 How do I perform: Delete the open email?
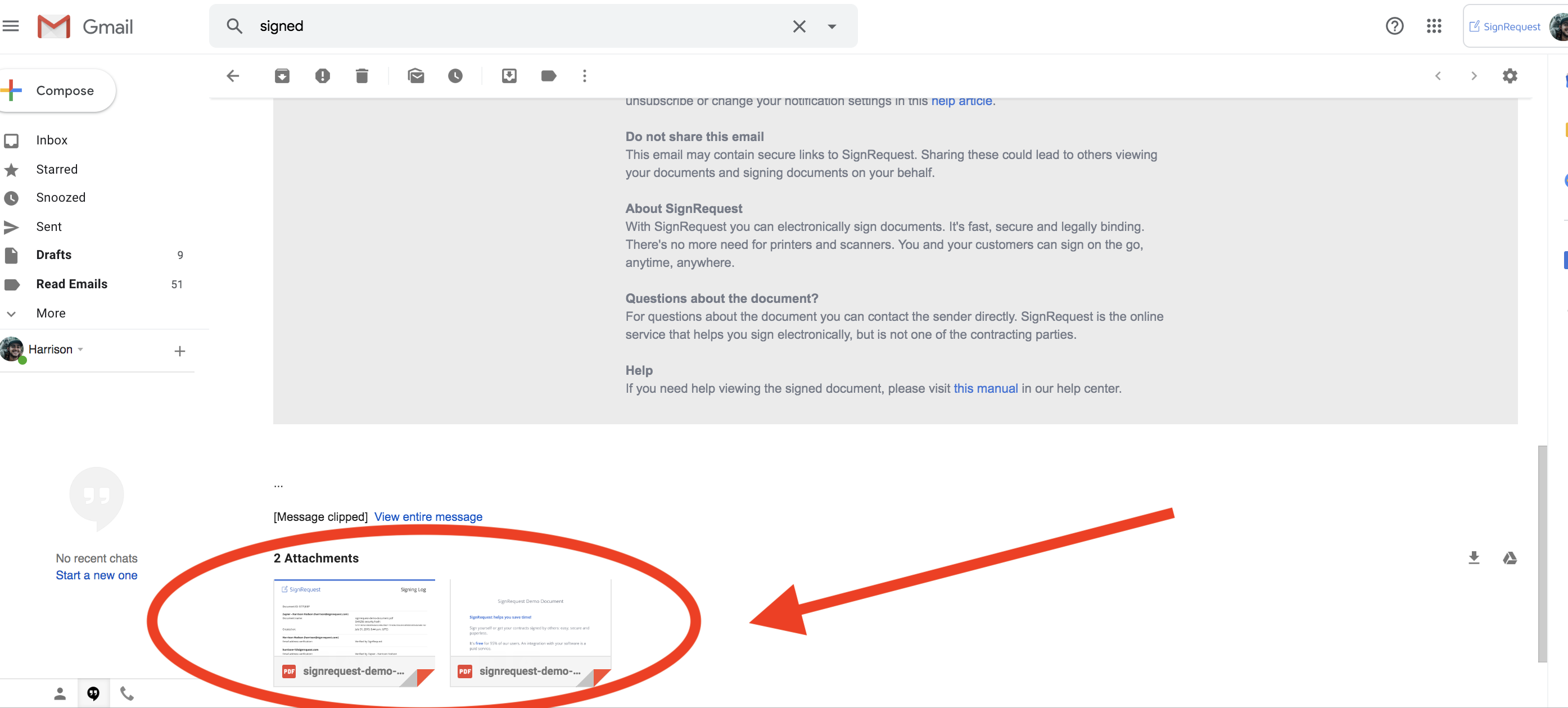point(362,75)
